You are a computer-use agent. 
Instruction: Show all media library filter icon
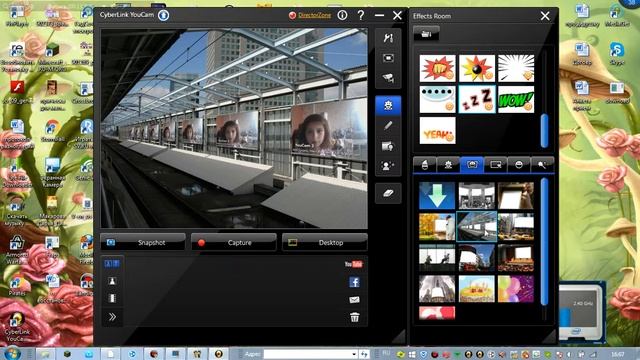click(112, 264)
